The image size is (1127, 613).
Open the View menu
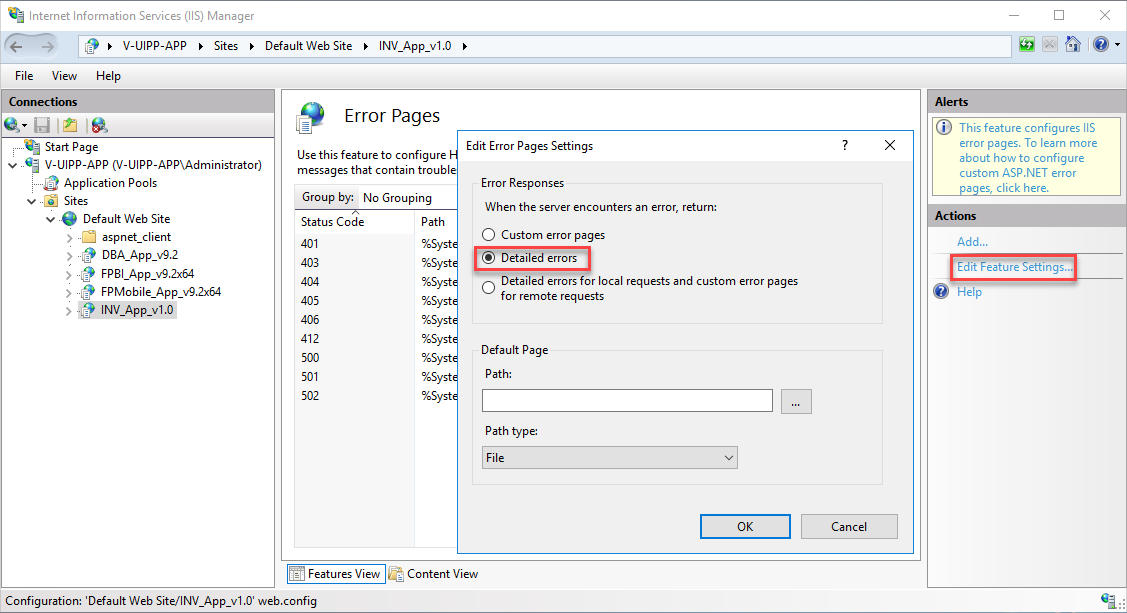click(x=64, y=75)
